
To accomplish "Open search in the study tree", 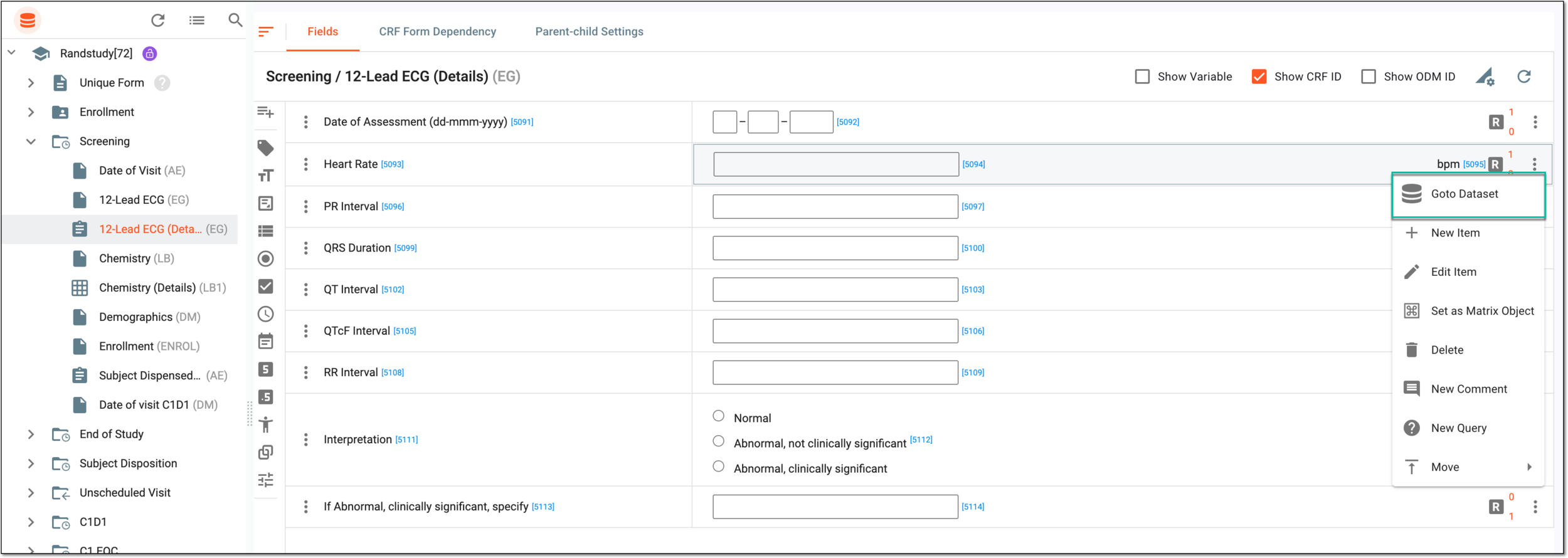I will (x=235, y=20).
